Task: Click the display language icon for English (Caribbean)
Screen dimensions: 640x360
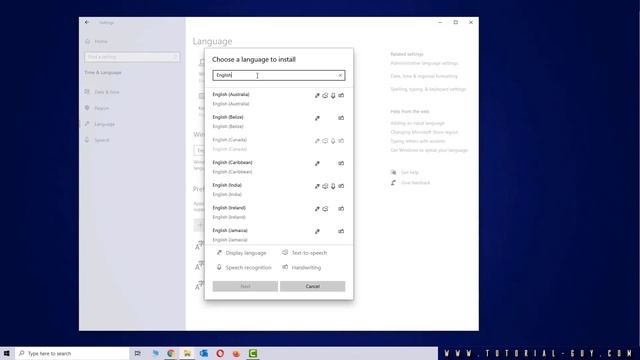Action: [x=317, y=164]
